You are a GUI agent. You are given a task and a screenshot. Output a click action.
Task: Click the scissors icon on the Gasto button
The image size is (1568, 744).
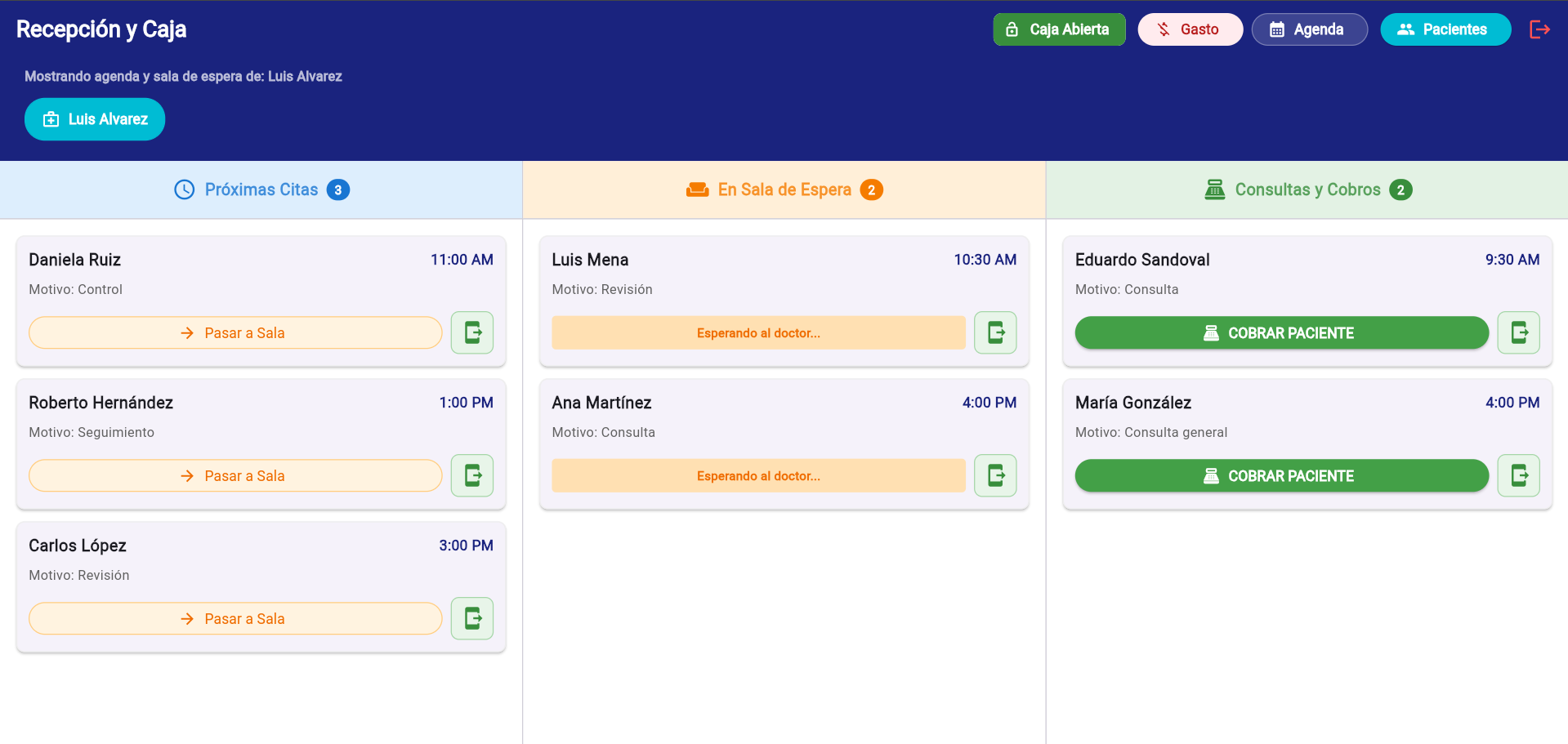[x=1163, y=29]
